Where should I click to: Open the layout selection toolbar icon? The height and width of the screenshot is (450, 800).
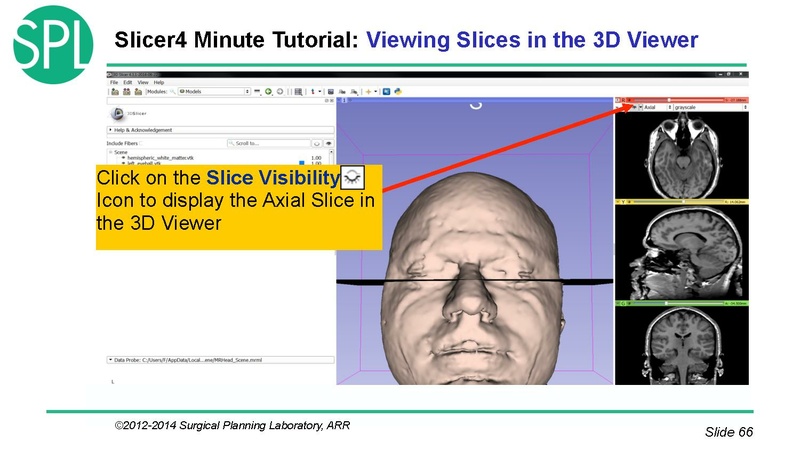[x=298, y=92]
